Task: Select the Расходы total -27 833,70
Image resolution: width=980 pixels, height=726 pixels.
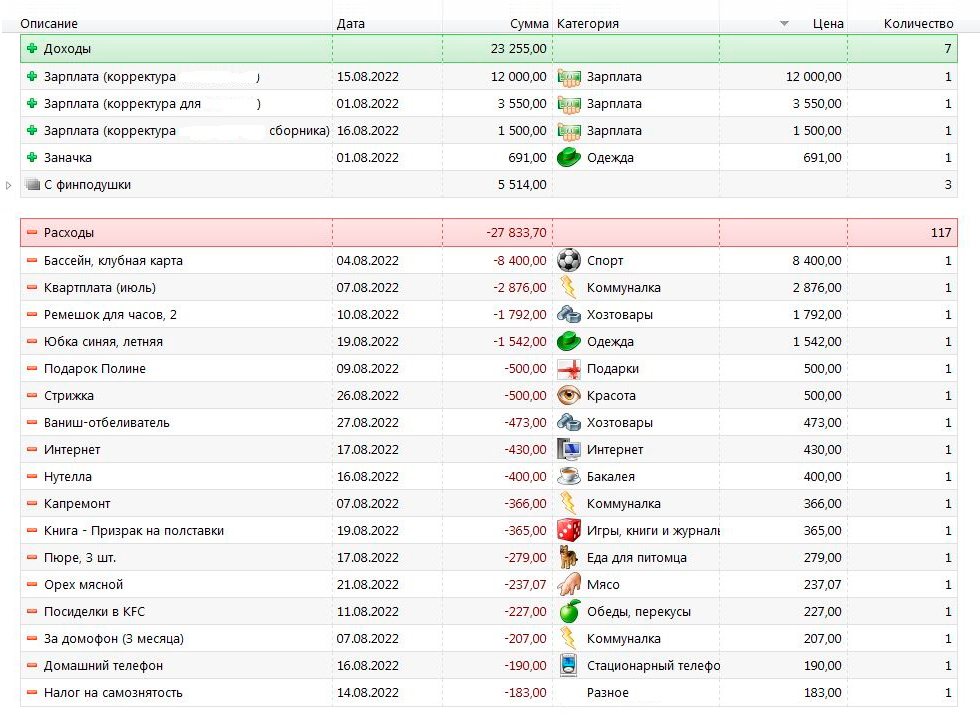Action: [x=516, y=232]
